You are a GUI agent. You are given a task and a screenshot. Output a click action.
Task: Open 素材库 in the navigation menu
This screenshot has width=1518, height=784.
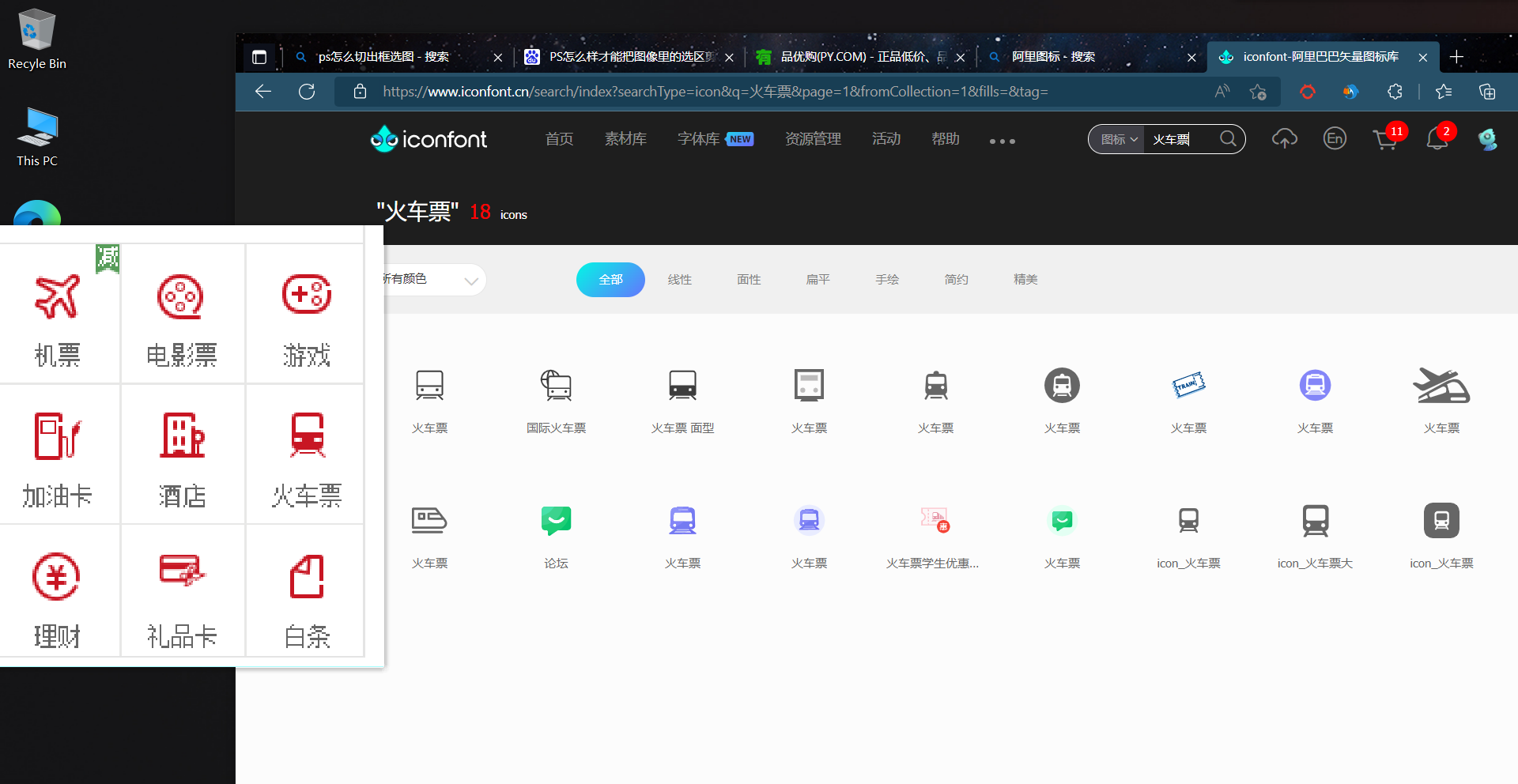pyautogui.click(x=625, y=139)
